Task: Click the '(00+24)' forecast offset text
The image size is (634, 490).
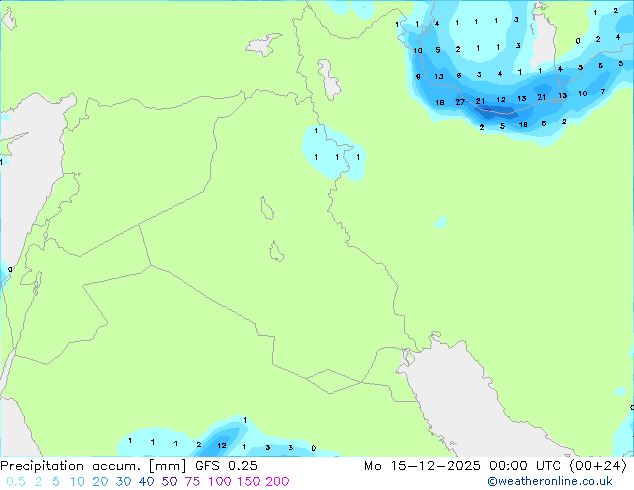Action: pos(598,466)
